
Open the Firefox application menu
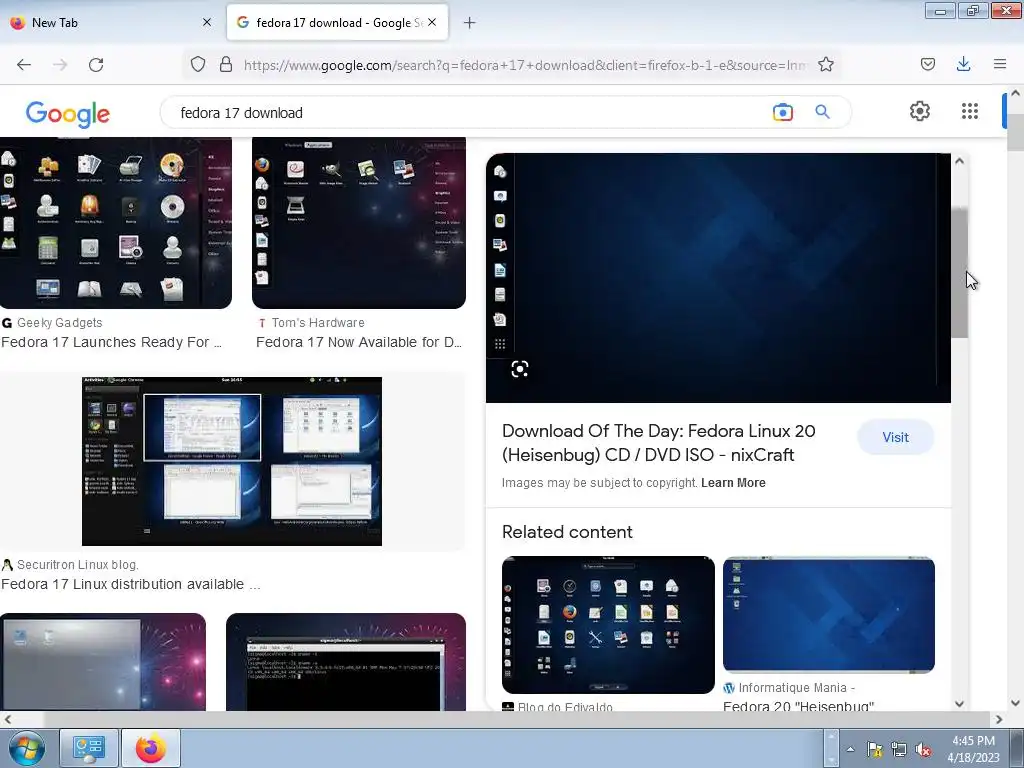[x=1000, y=64]
